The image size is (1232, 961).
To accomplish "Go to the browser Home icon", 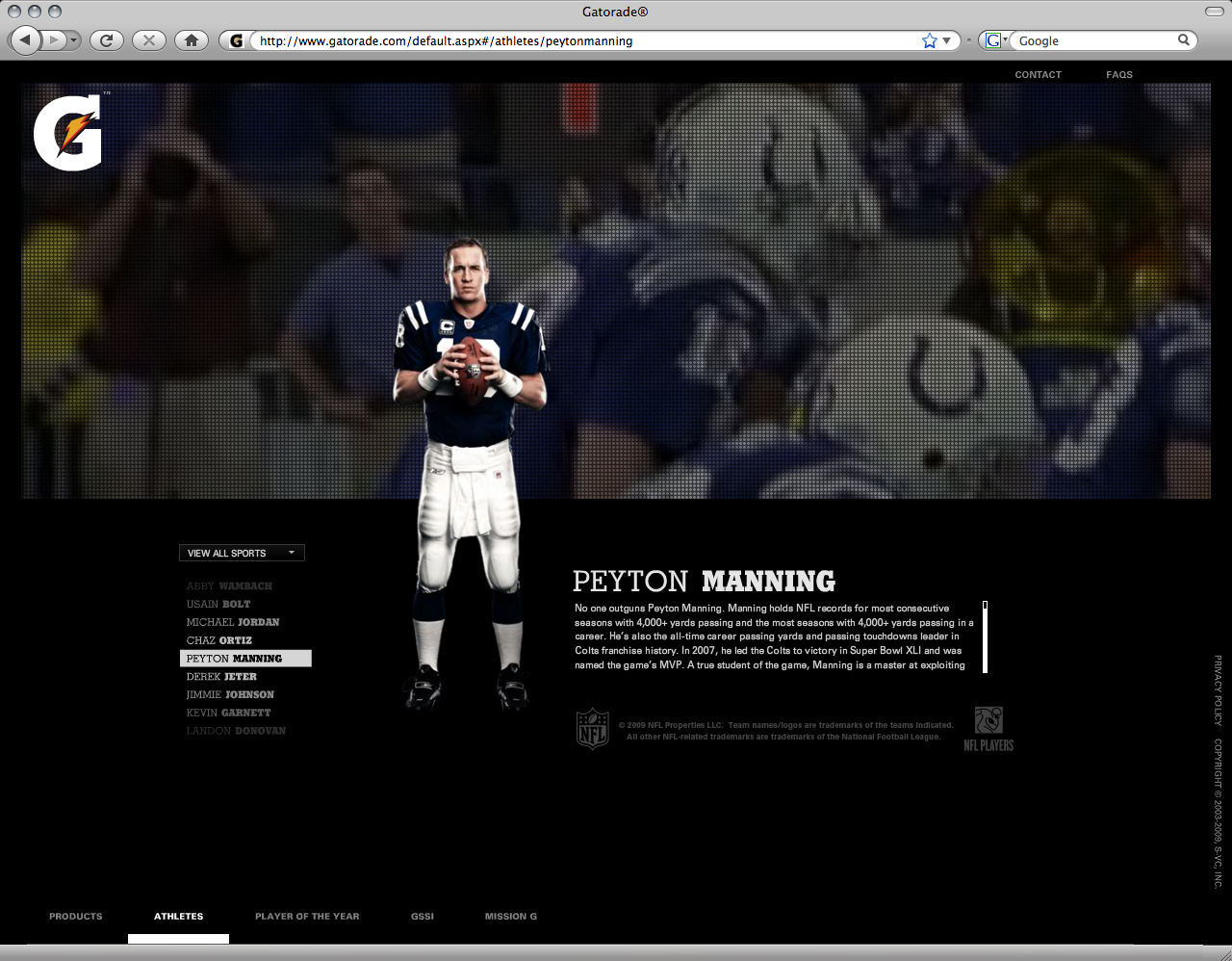I will pos(192,40).
